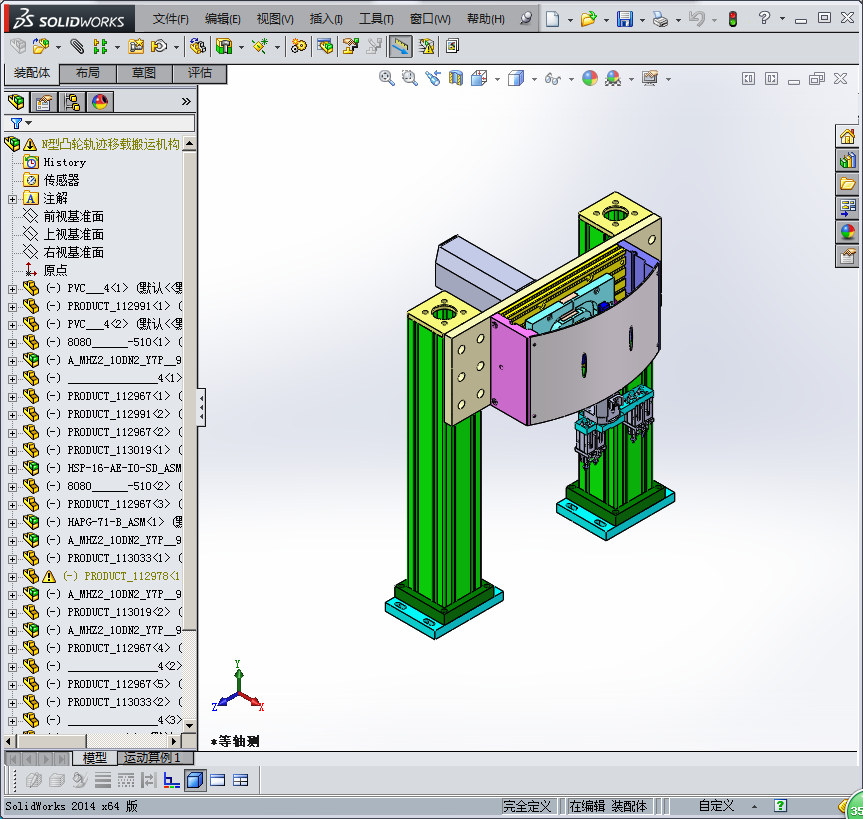Screen dimensions: 863x819
Task: Click the Reference Geometry icon
Action: click(260, 47)
